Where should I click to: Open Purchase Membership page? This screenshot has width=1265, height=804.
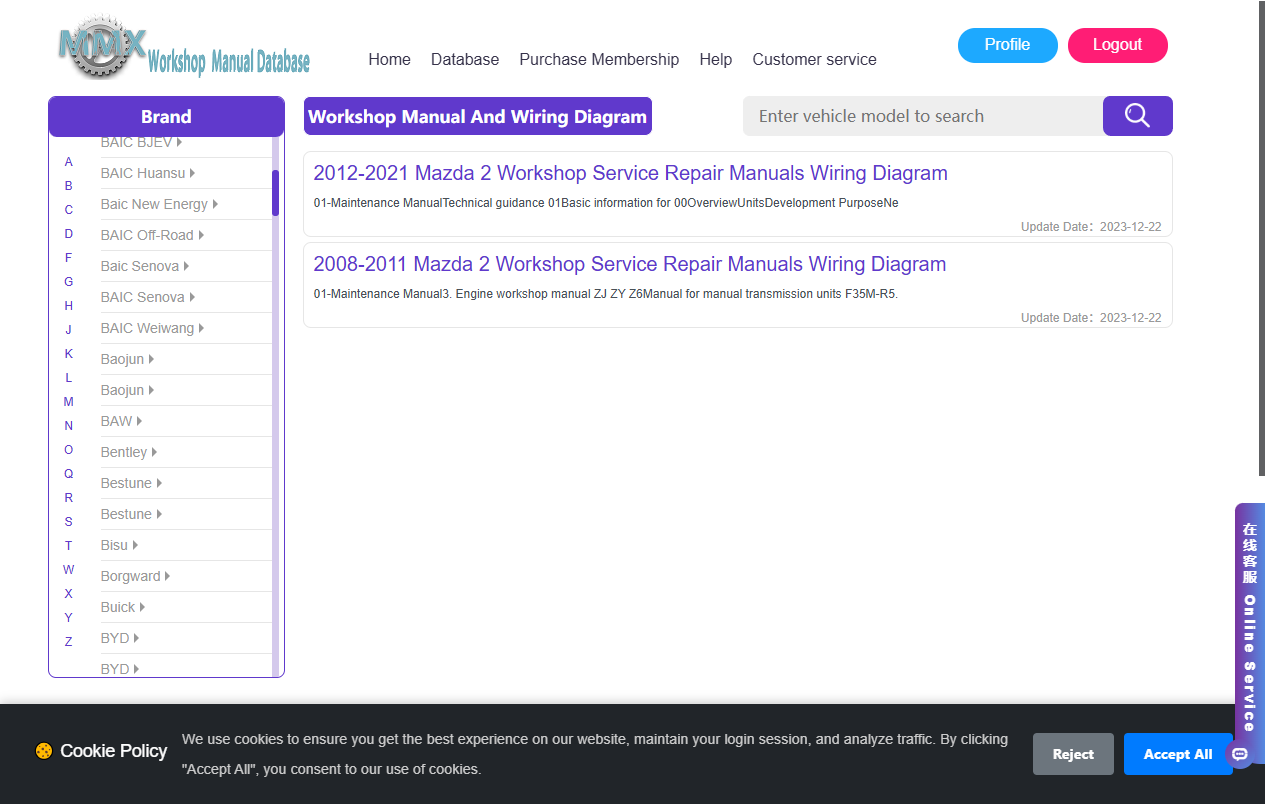[x=599, y=59]
